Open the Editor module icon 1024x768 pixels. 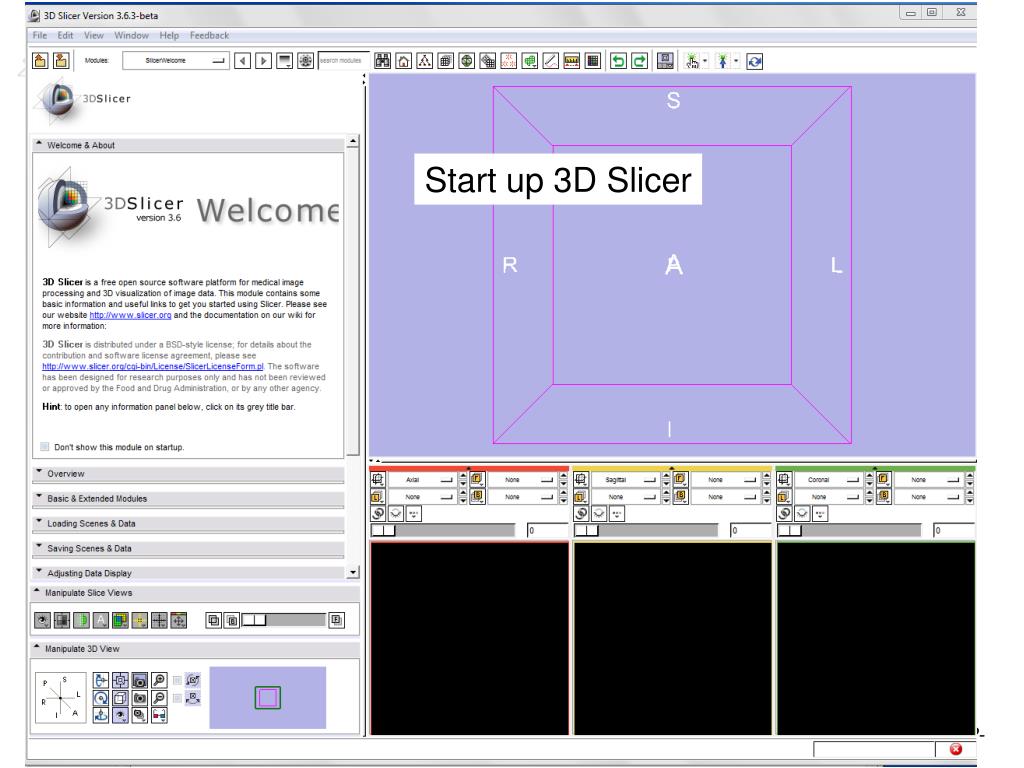point(530,61)
